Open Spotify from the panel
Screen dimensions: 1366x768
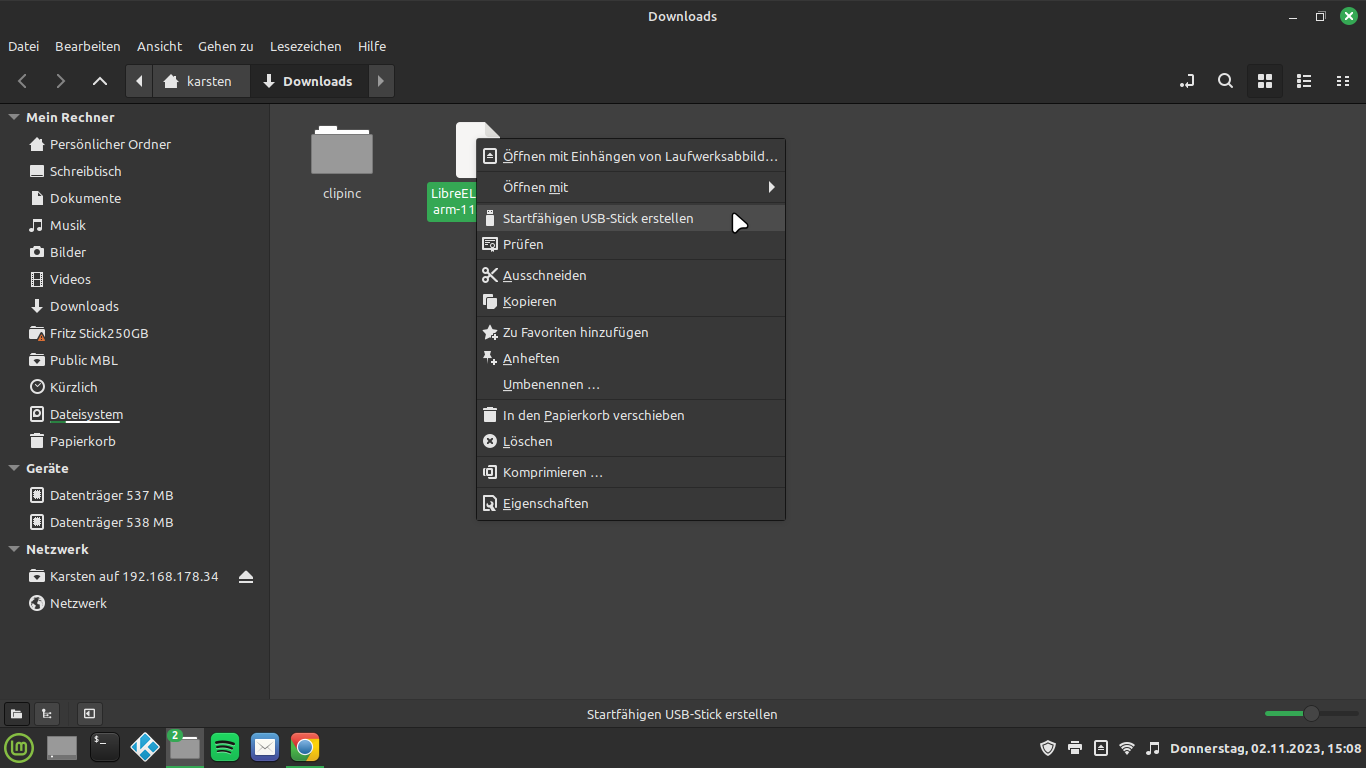225,747
